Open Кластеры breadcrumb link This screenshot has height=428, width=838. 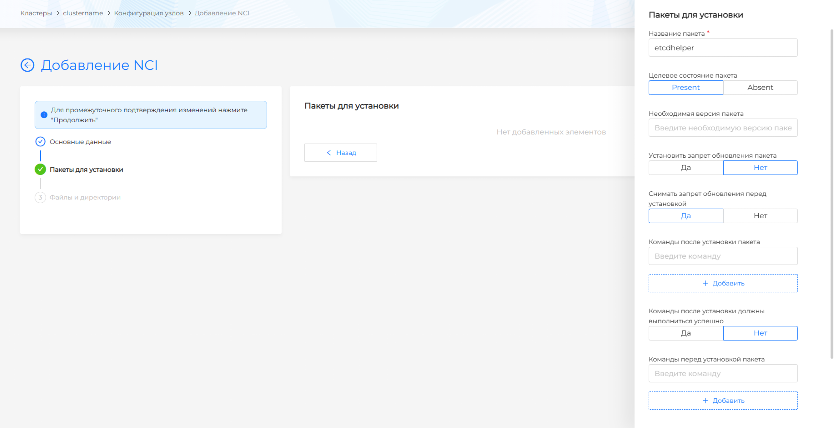36,12
